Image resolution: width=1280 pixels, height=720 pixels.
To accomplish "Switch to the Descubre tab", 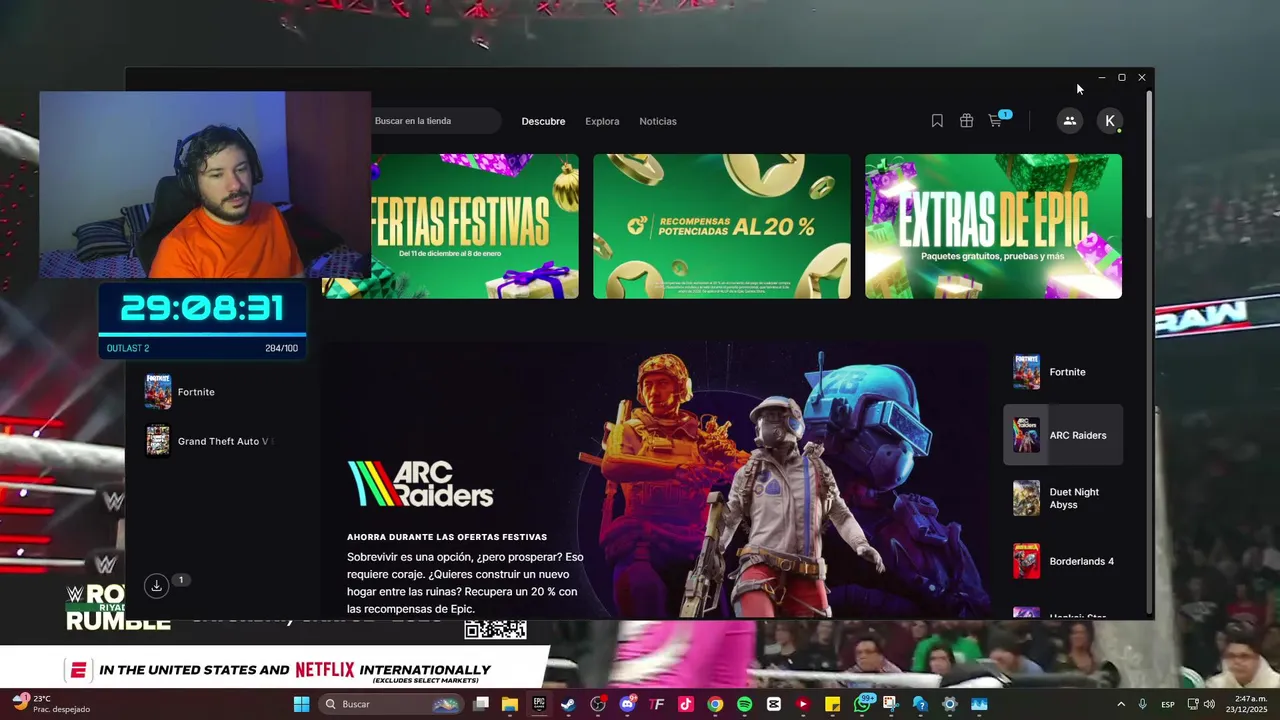I will tap(543, 121).
